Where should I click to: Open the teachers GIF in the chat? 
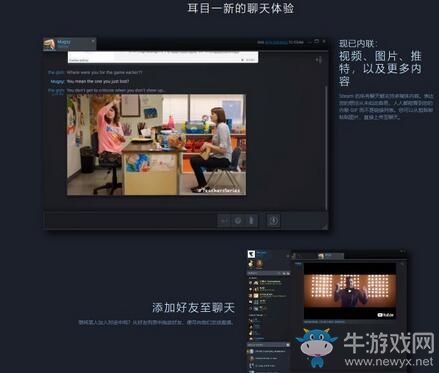coord(156,145)
